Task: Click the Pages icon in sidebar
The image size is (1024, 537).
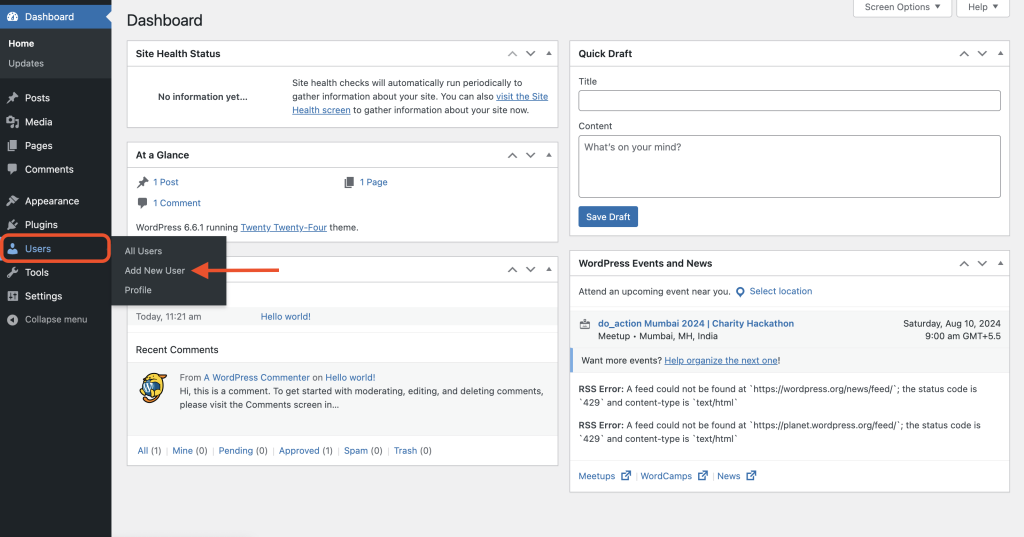Action: tap(12, 146)
